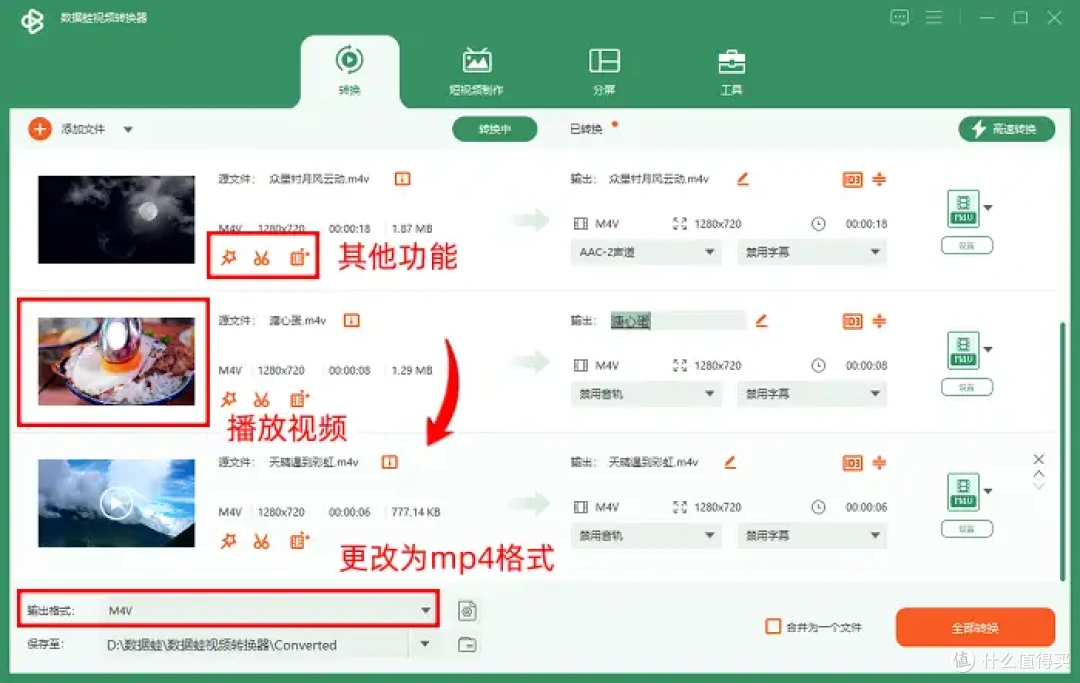The width and height of the screenshot is (1080, 683).
Task: Click scissors cut tool for 777.14 KB video
Action: click(x=261, y=541)
